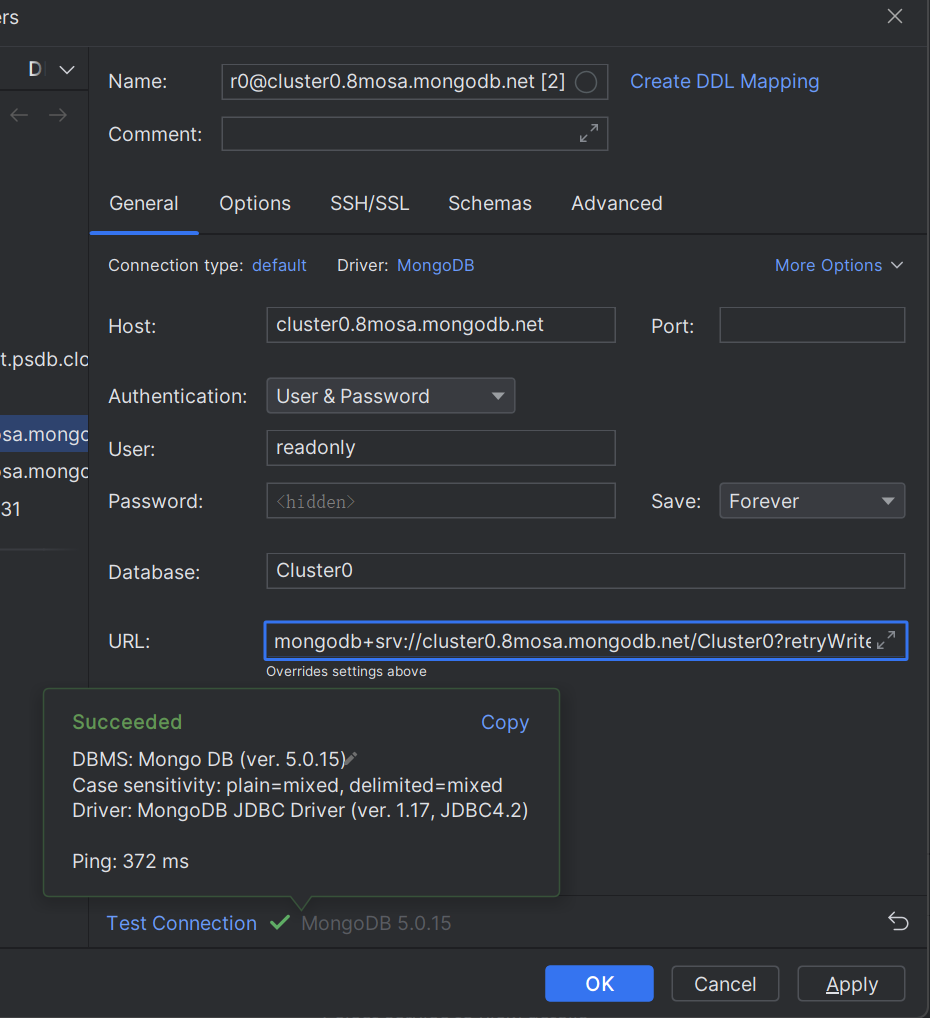Run Test Connection

click(181, 923)
